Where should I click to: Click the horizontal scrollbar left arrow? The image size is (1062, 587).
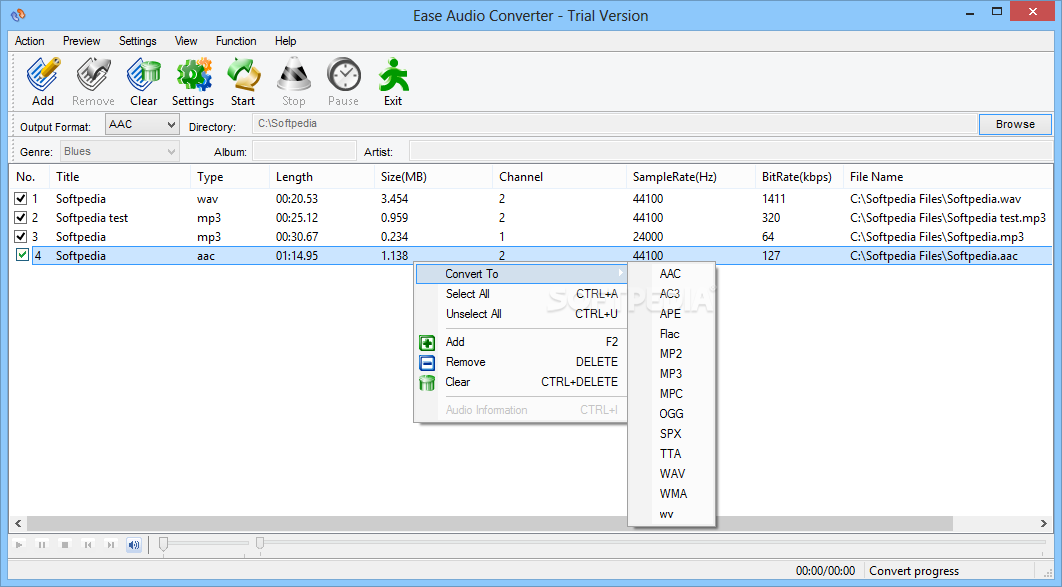pos(18,523)
